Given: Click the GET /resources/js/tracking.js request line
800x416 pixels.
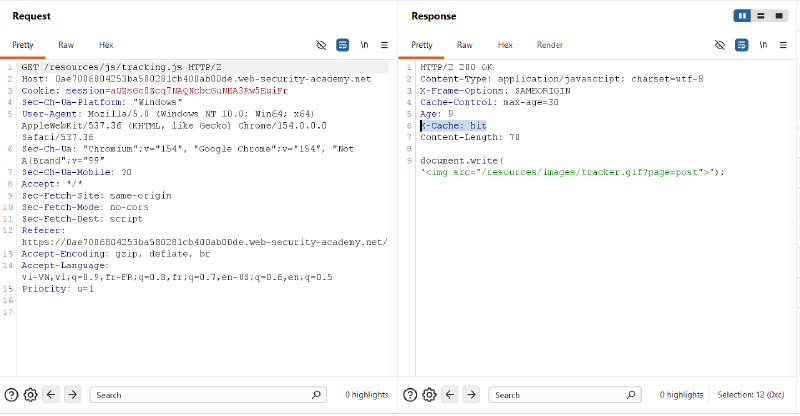Looking at the screenshot, I should [121, 67].
